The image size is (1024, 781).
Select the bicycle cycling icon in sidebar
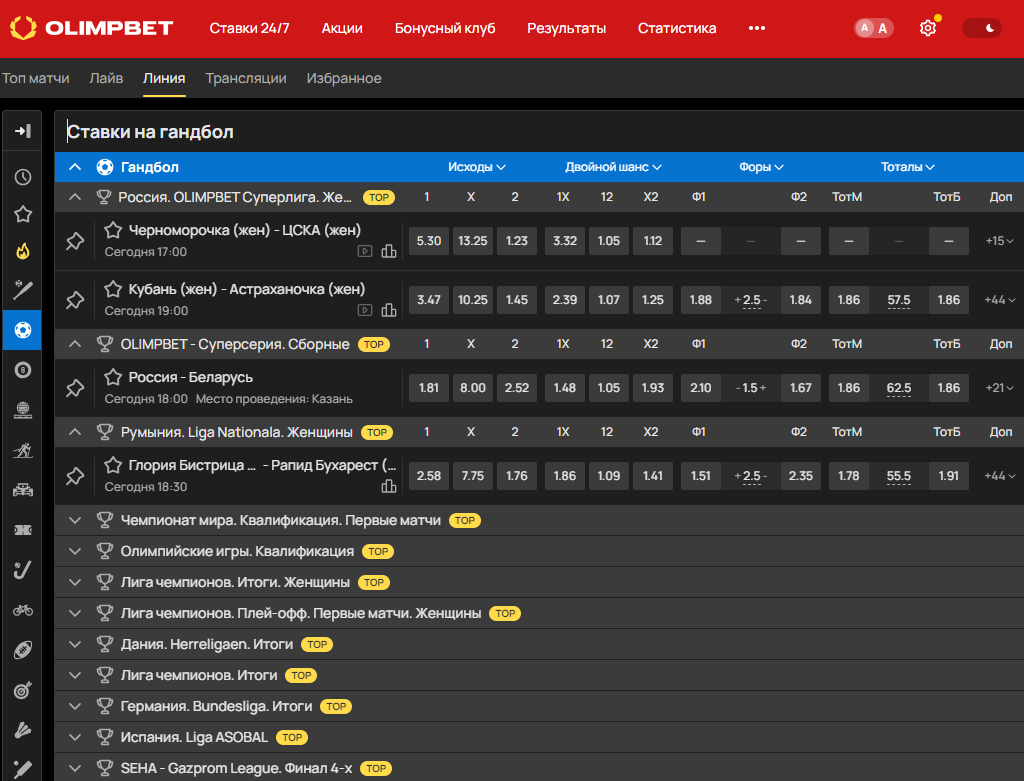coord(23,610)
